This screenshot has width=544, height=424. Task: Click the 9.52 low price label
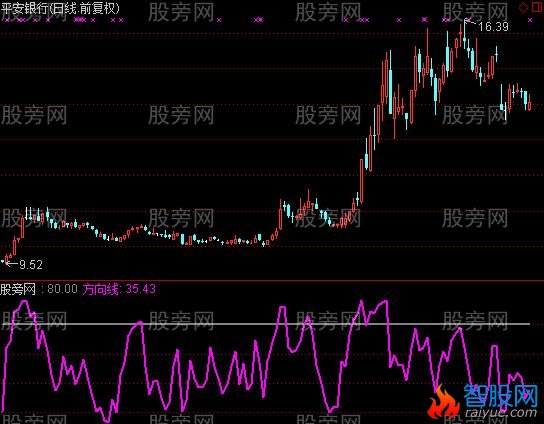coord(31,265)
